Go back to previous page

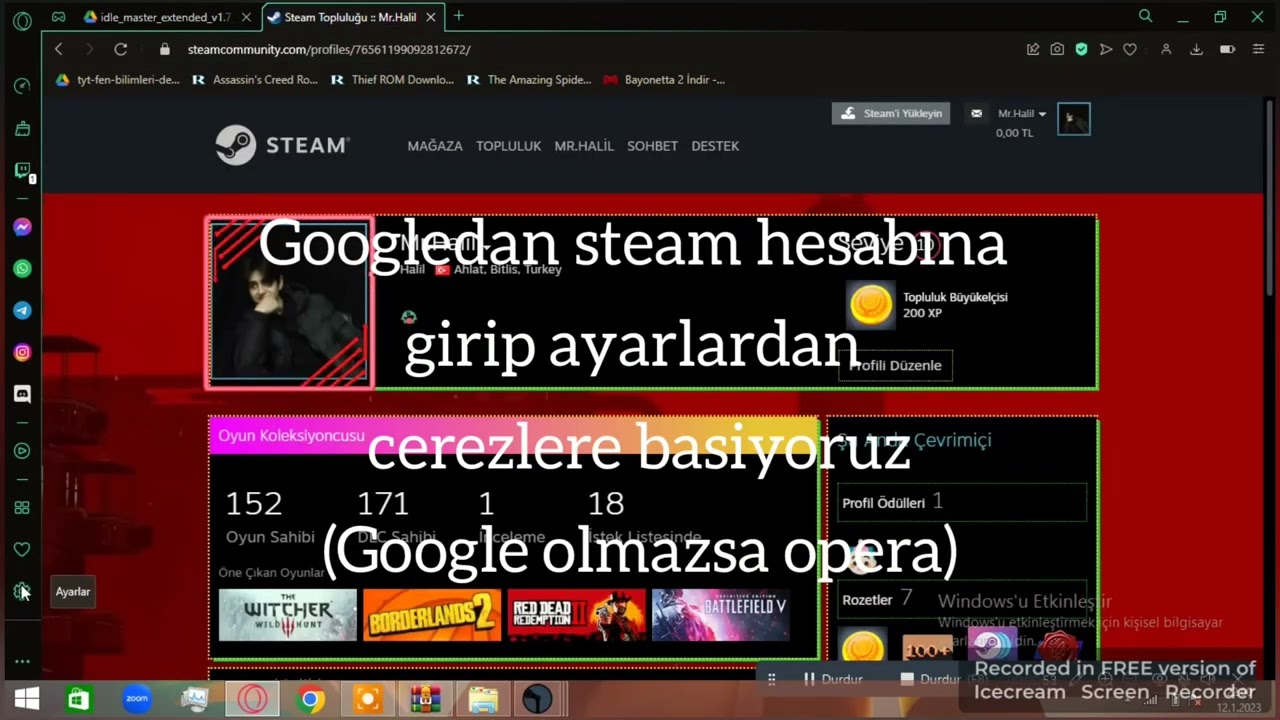[59, 49]
